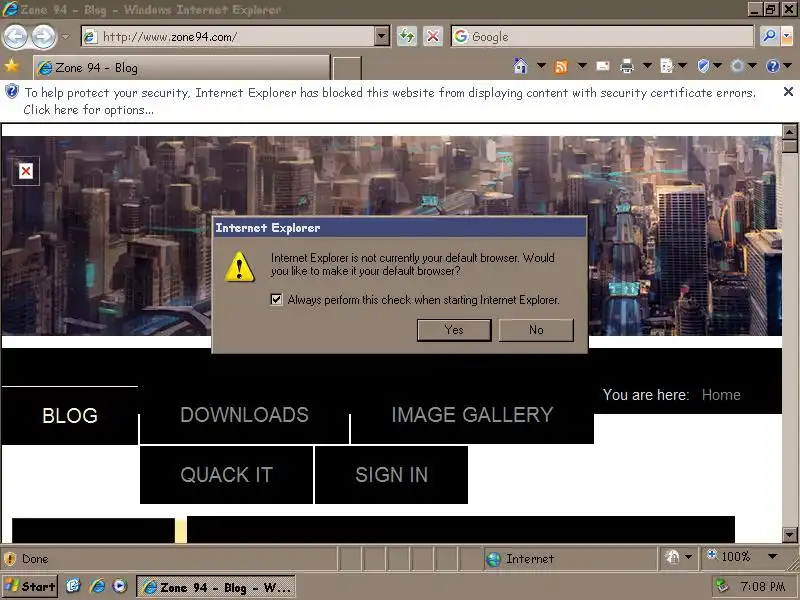This screenshot has width=800, height=600.
Task: Expand the Protected Mode dropdown in status bar
Action: [x=688, y=557]
